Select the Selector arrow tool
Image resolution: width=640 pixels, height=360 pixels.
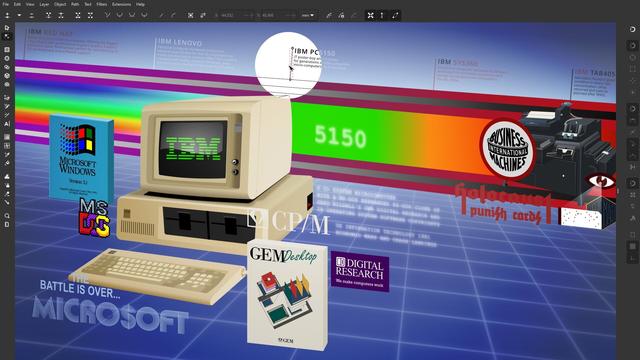pyautogui.click(x=7, y=28)
